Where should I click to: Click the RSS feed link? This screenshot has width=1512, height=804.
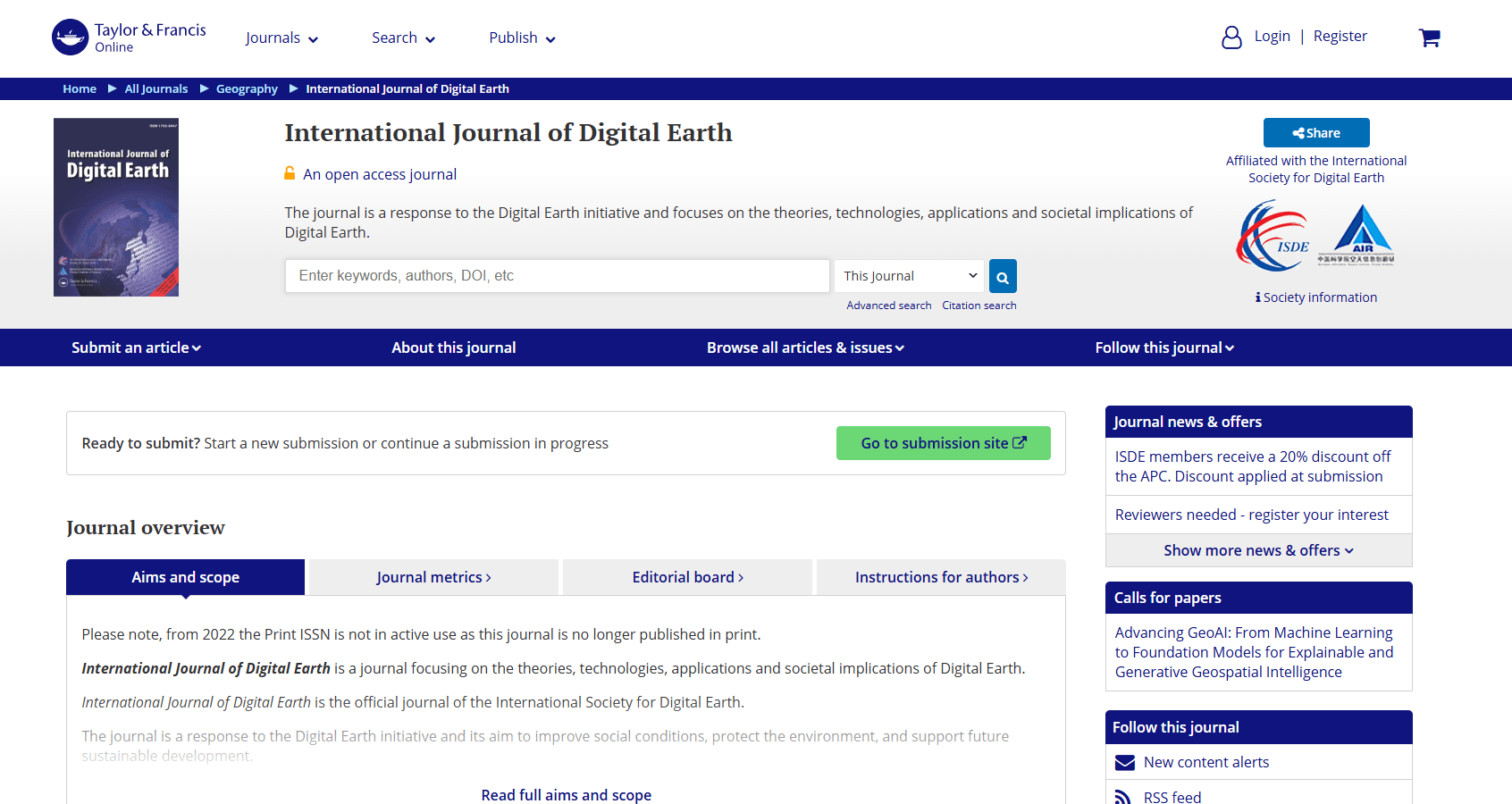(x=1172, y=797)
